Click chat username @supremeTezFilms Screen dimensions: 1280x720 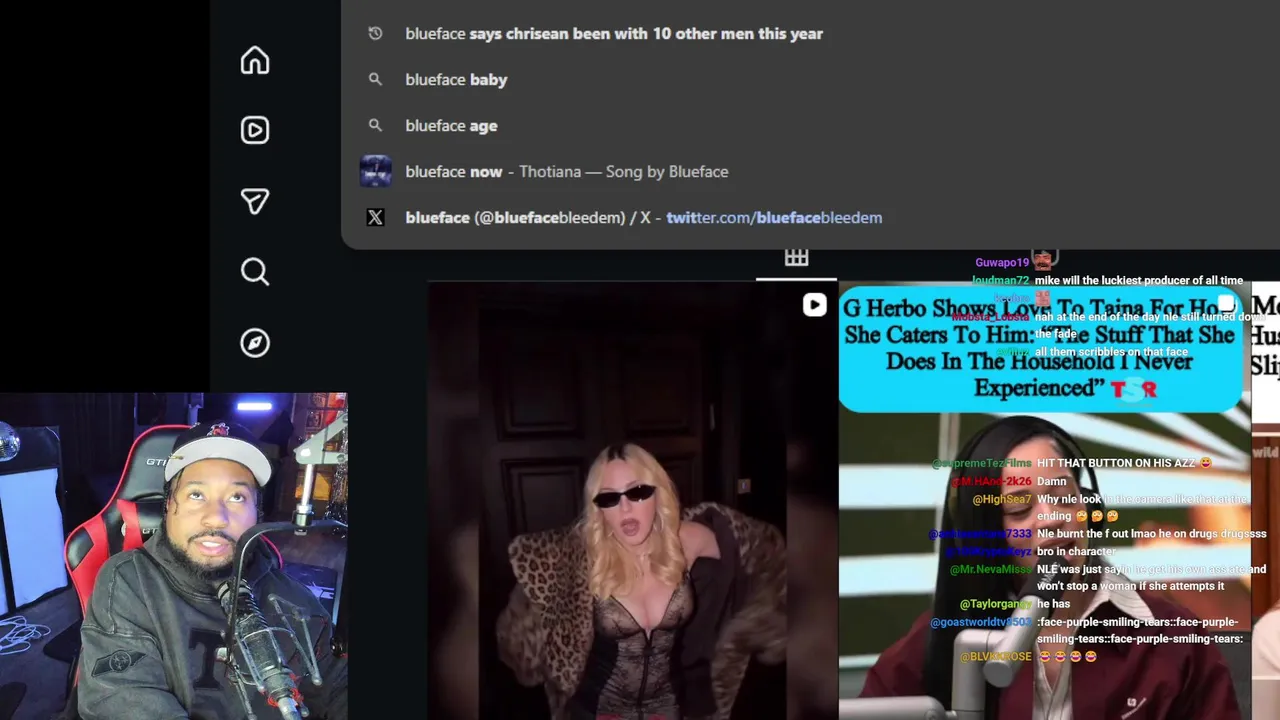(981, 463)
